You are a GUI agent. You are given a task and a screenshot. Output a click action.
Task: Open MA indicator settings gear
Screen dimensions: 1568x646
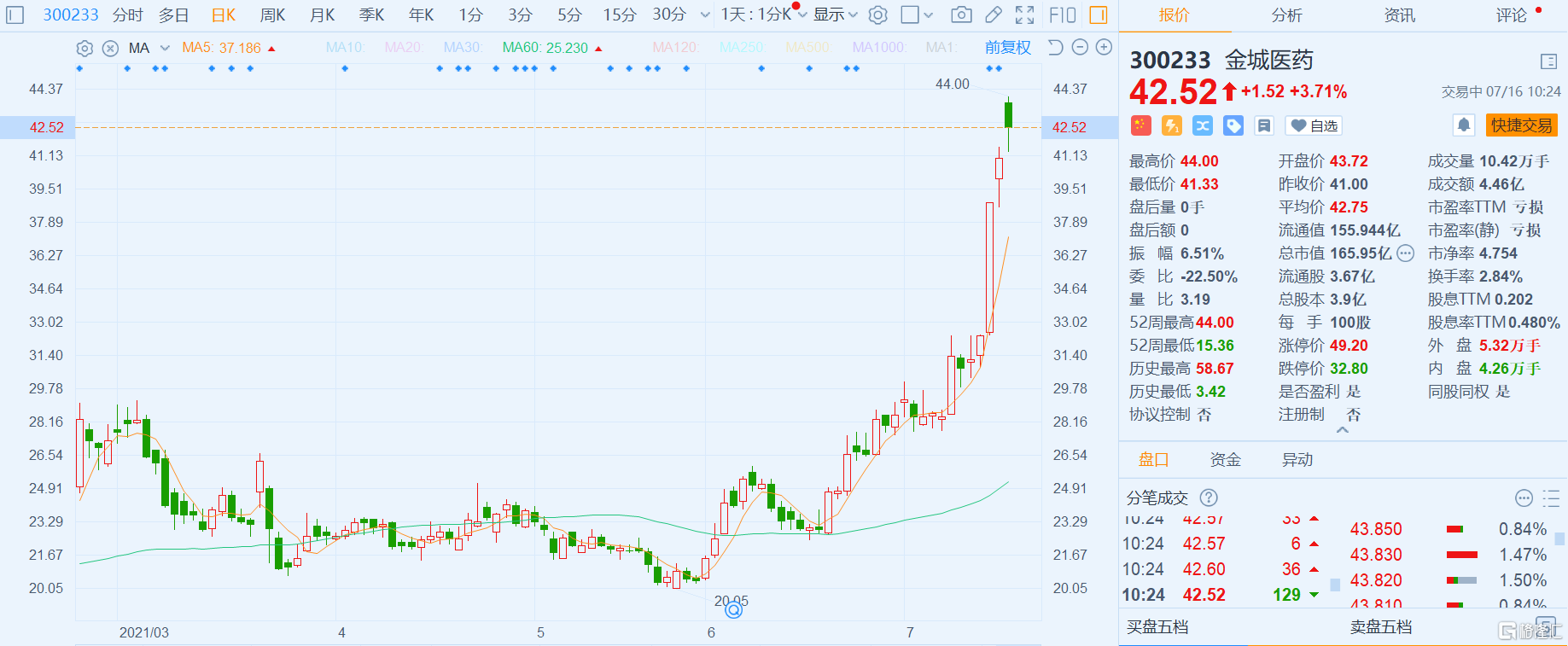tap(85, 48)
